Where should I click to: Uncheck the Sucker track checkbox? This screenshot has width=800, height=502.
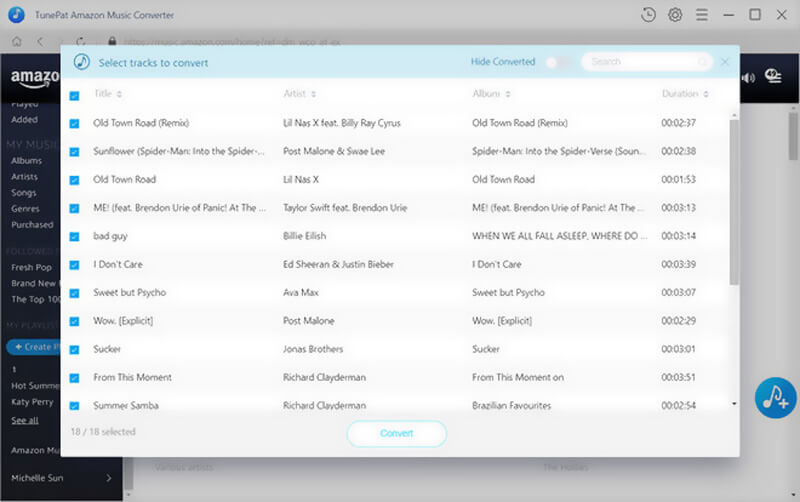(74, 349)
